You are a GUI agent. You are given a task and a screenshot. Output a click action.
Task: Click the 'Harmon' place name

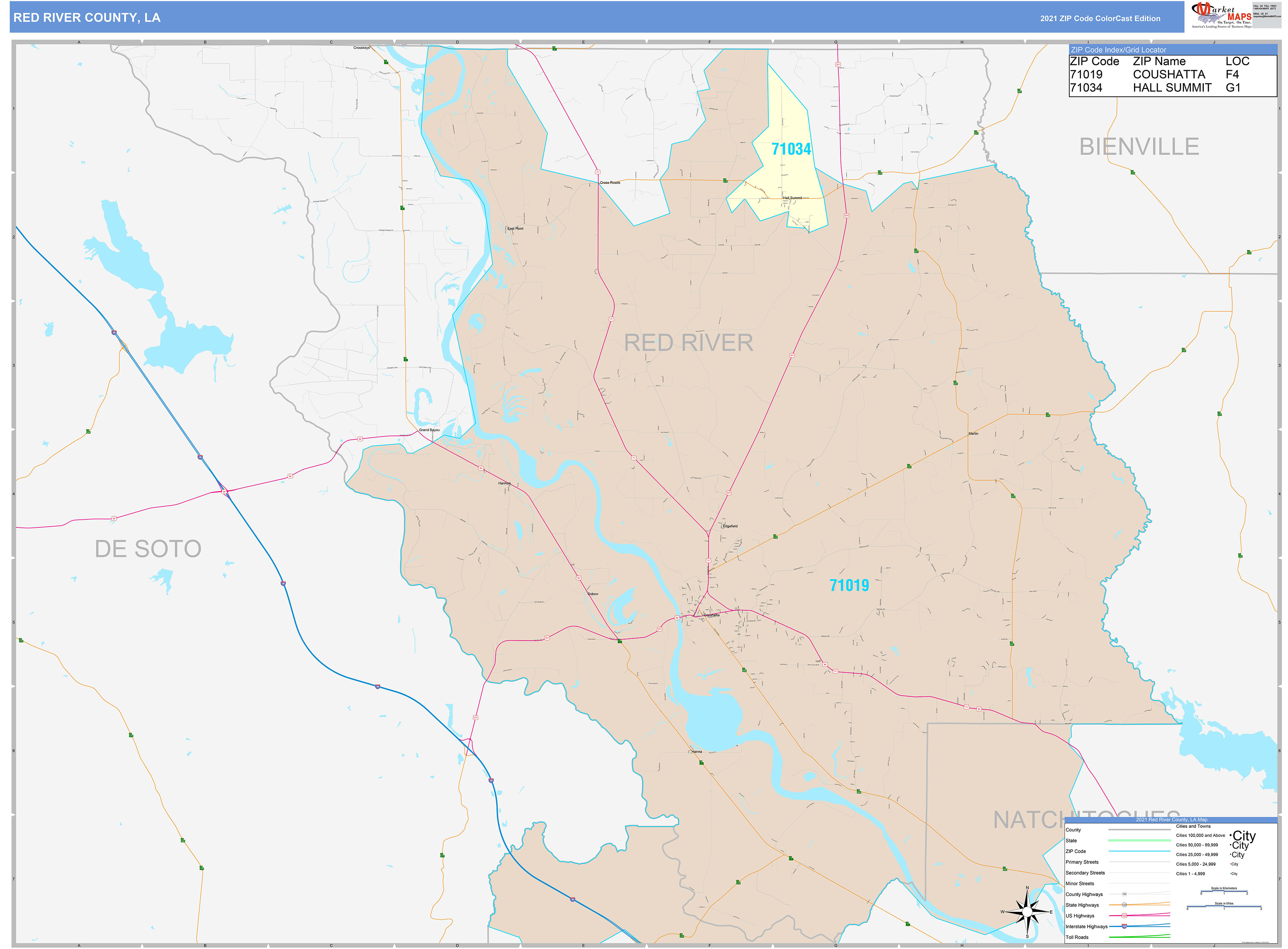click(x=504, y=484)
